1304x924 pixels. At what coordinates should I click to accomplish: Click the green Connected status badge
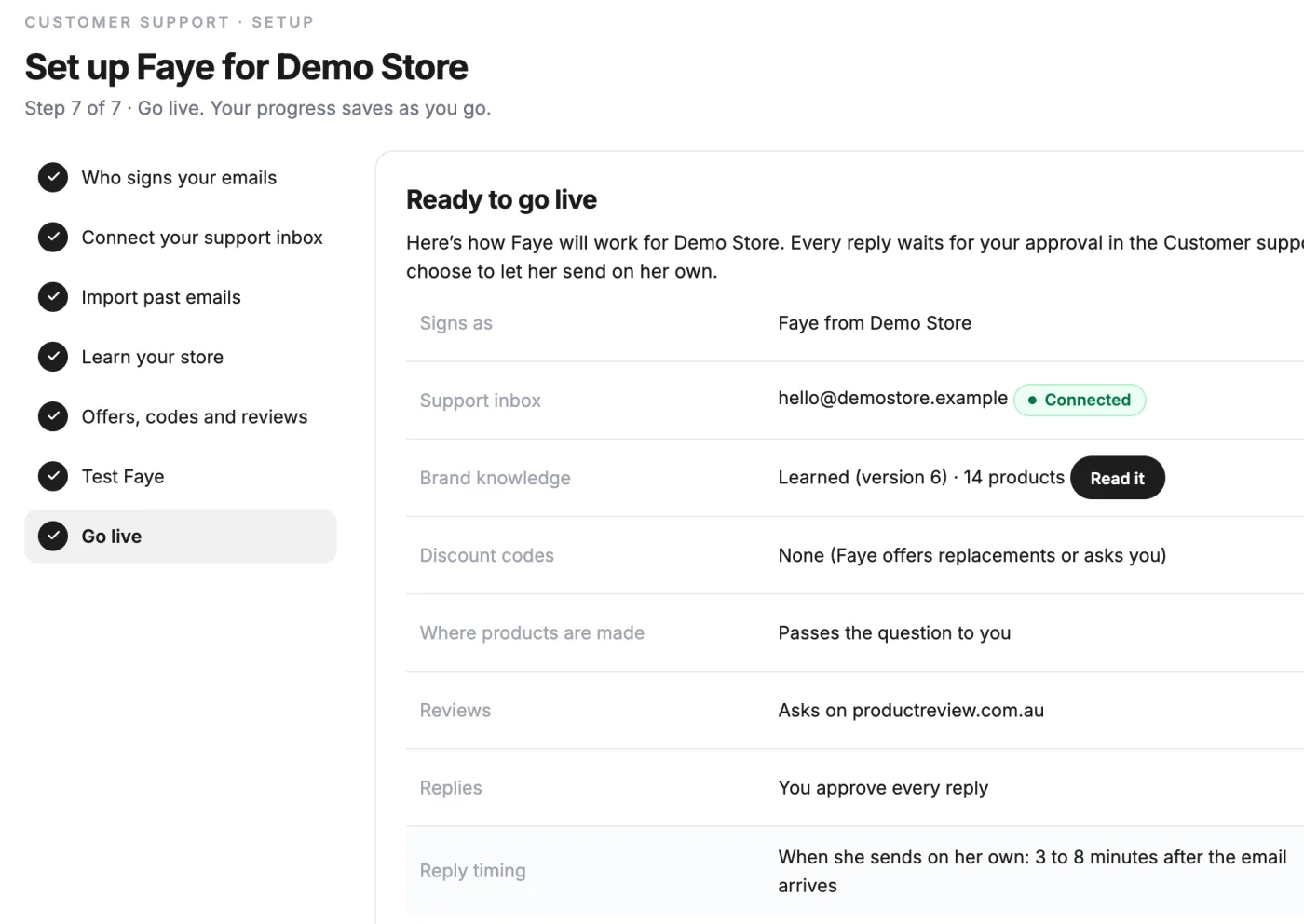[x=1080, y=400]
